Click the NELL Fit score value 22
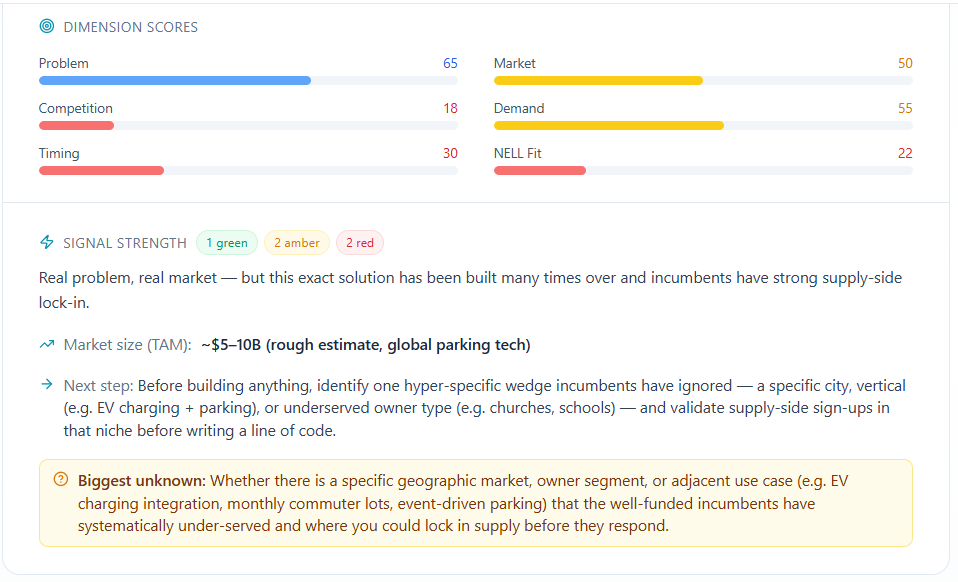958x582 pixels. coord(905,154)
